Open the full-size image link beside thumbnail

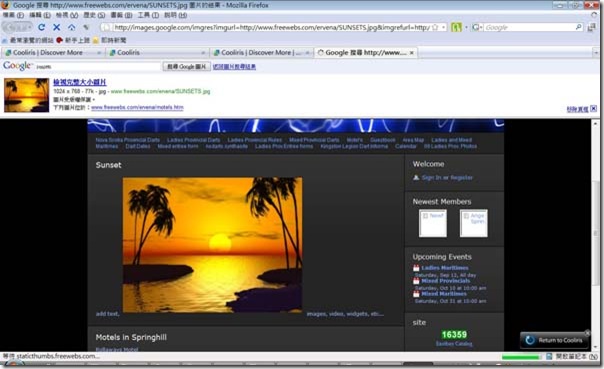tap(80, 82)
